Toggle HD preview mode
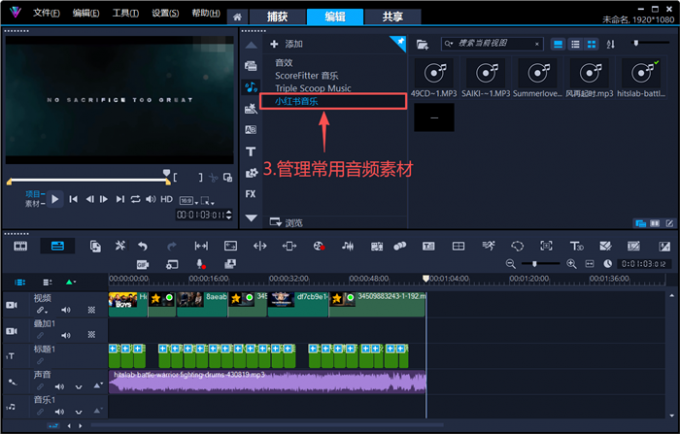The image size is (680, 434). coord(167,199)
